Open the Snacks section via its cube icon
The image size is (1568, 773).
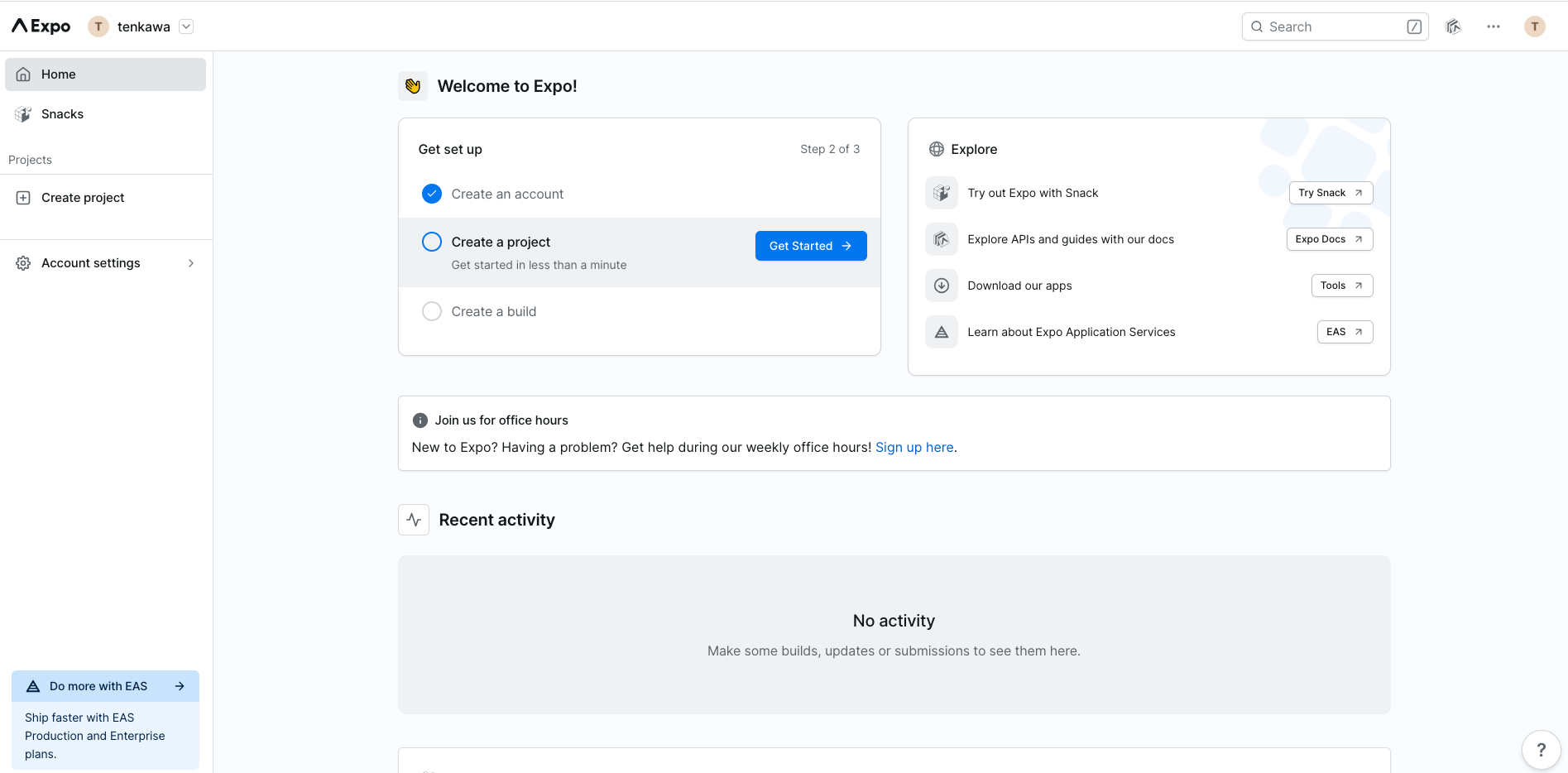(23, 113)
